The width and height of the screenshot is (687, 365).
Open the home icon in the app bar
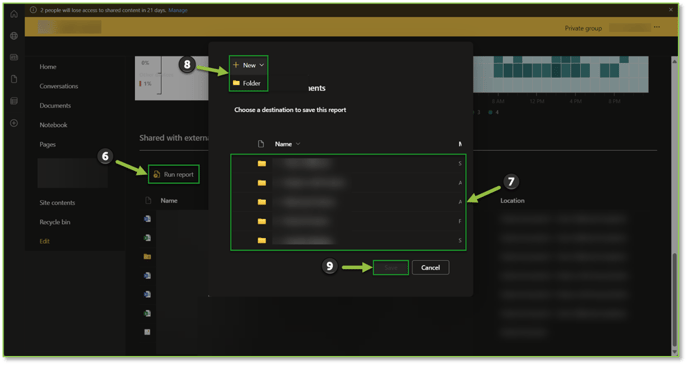point(14,14)
